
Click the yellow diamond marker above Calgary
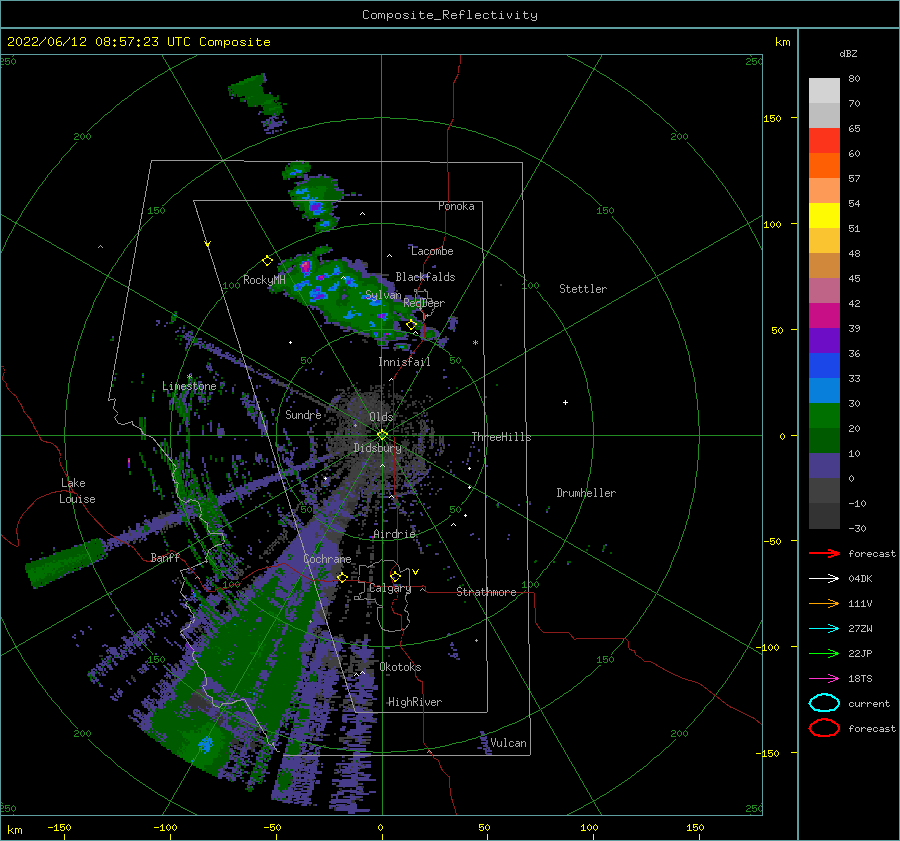point(395,576)
